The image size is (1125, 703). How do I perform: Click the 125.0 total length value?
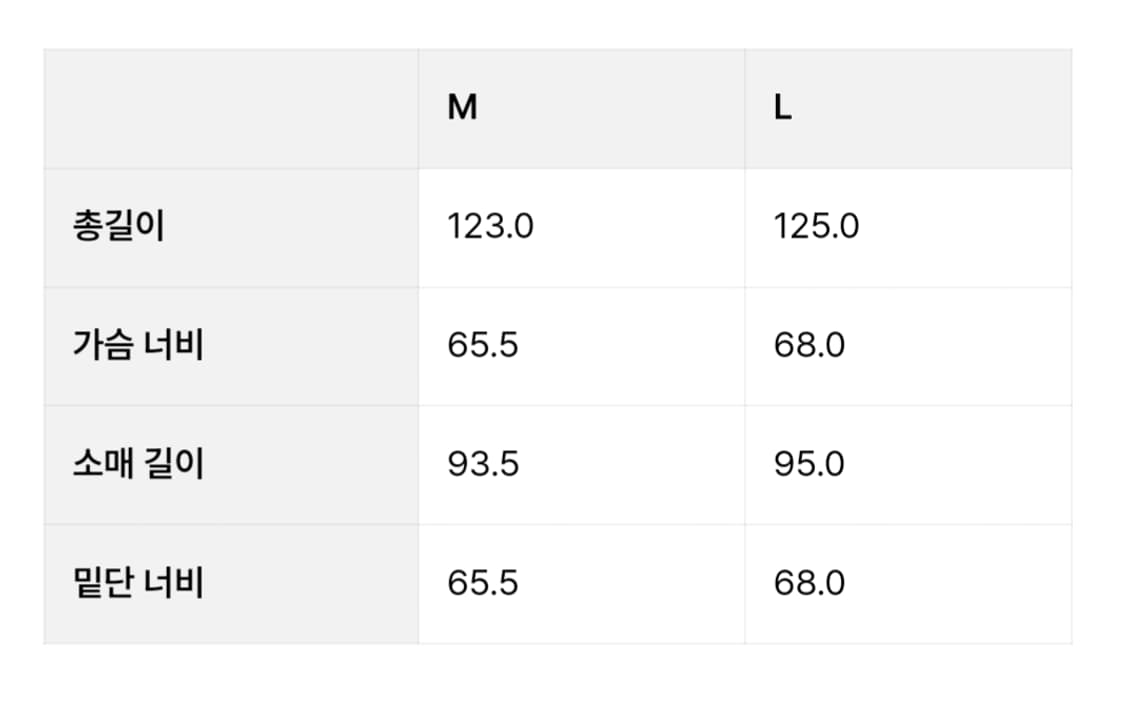(816, 227)
